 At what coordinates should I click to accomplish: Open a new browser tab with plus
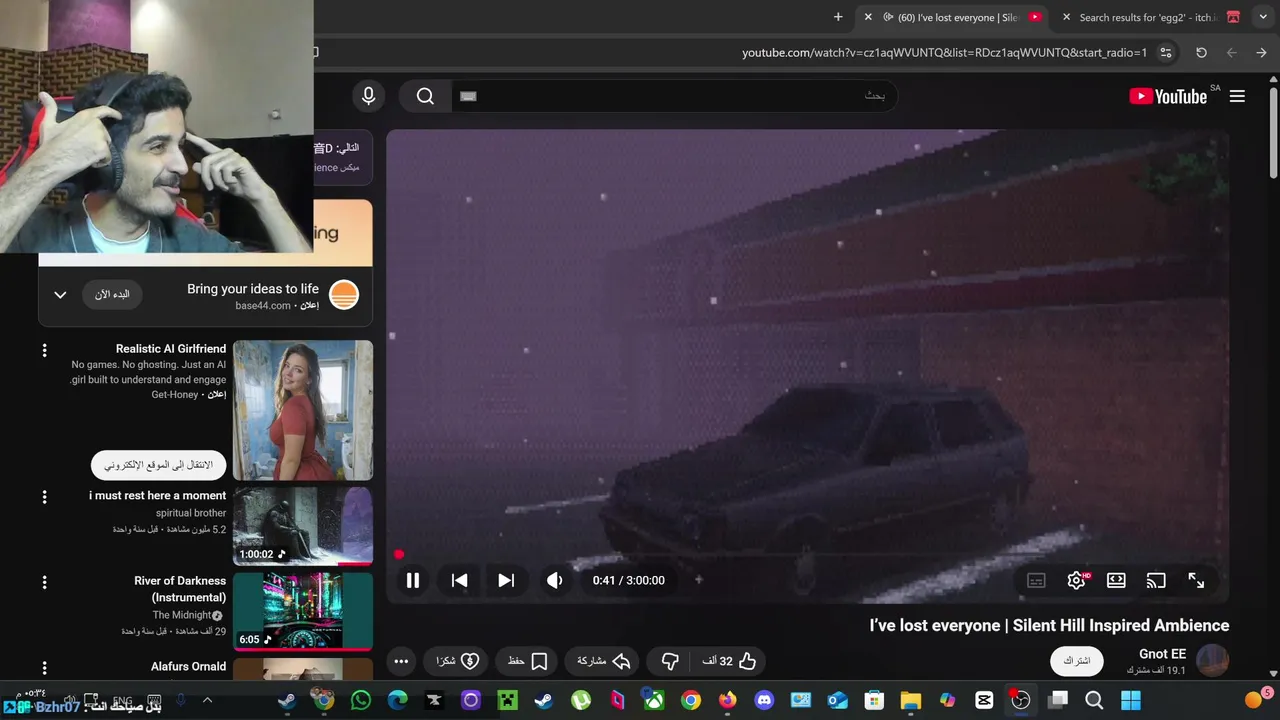pyautogui.click(x=838, y=17)
